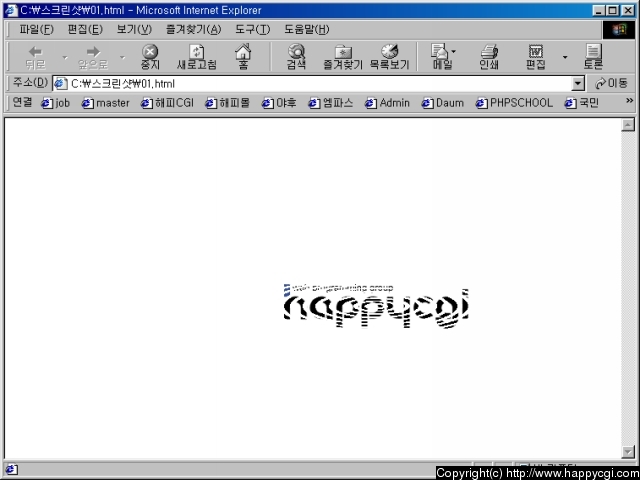Open the job link in Links bar

pos(56,103)
